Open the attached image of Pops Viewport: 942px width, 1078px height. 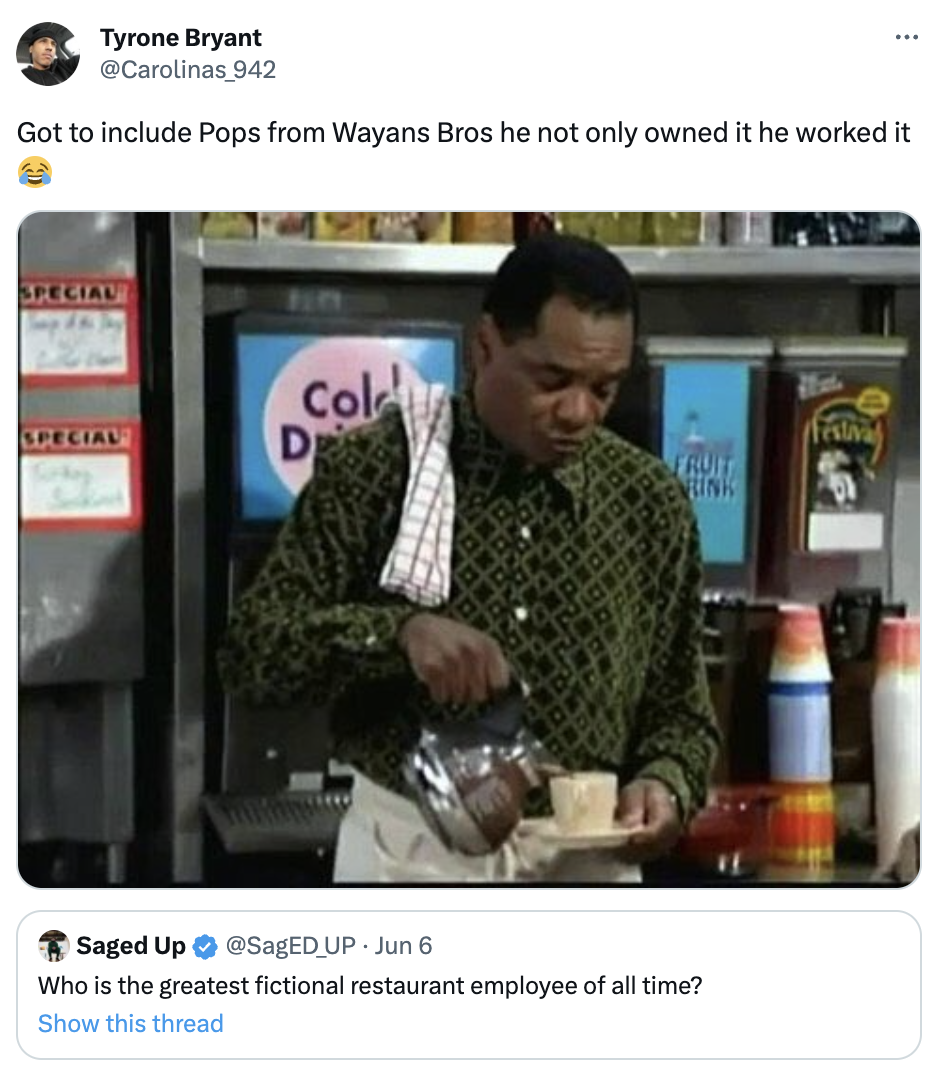pos(469,549)
